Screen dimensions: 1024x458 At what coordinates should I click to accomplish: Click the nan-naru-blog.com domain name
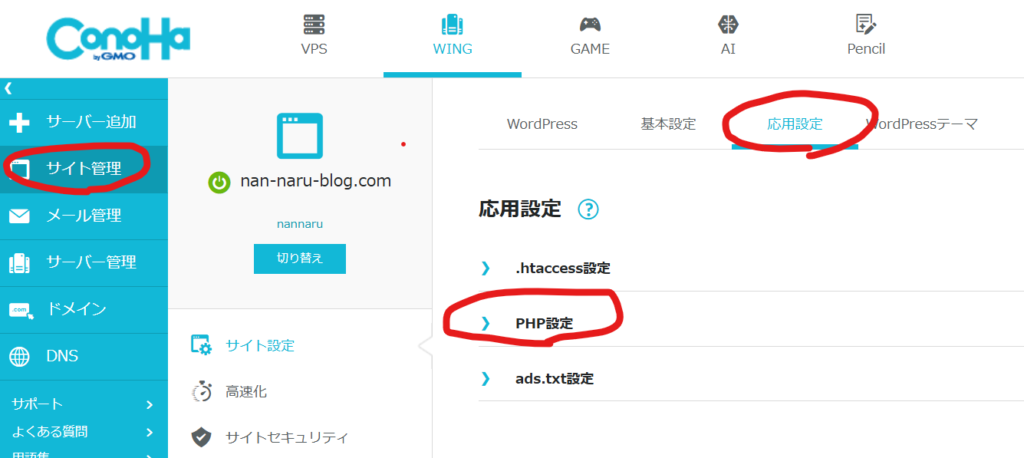click(x=316, y=182)
